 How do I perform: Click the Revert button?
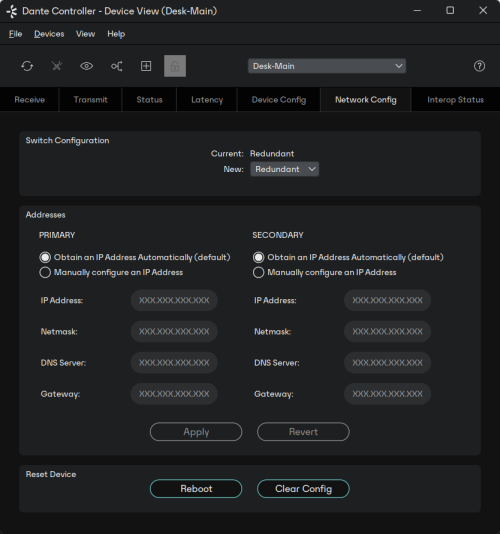point(303,432)
